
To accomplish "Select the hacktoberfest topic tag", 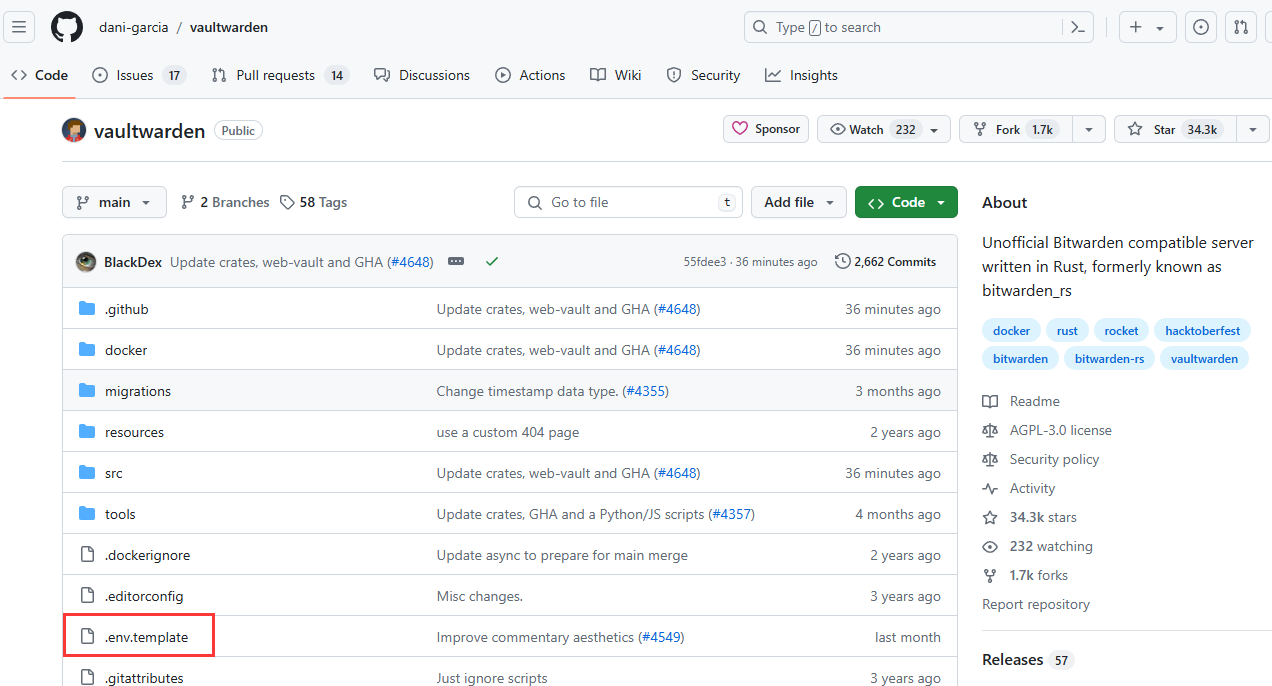I will click(x=1202, y=330).
